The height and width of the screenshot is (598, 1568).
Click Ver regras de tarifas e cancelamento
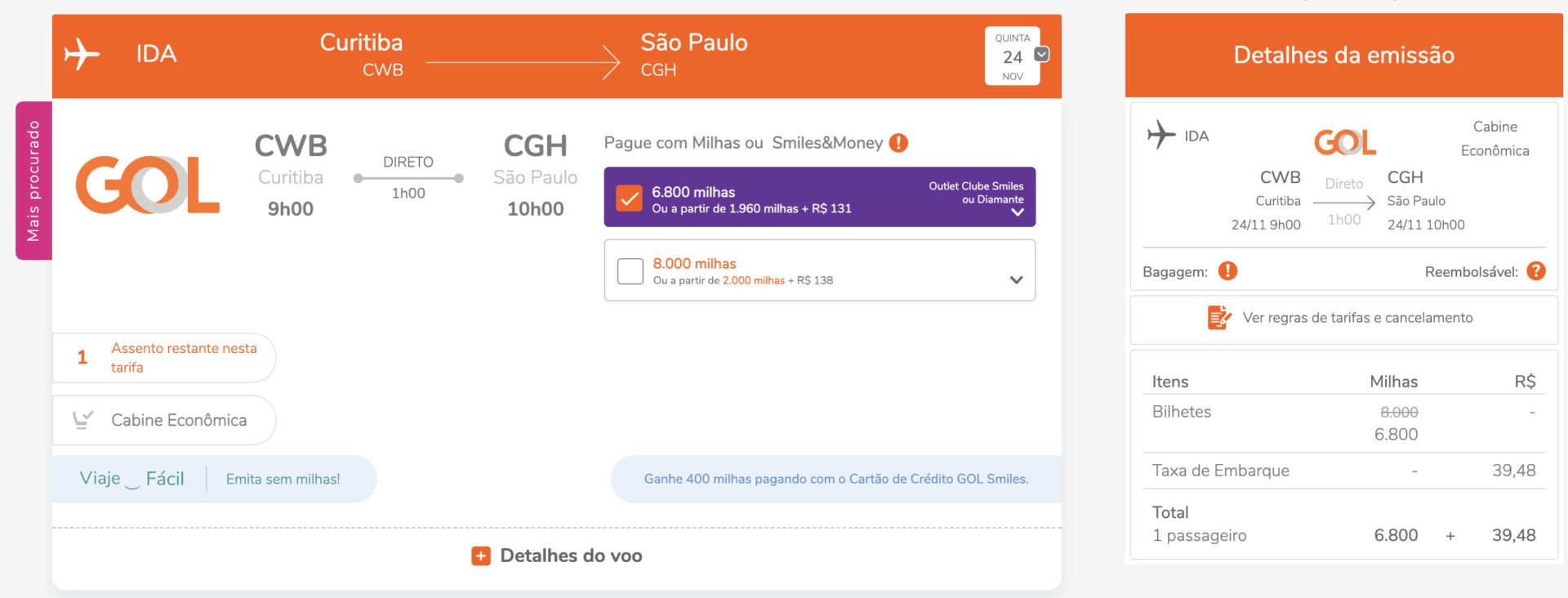pos(1357,318)
